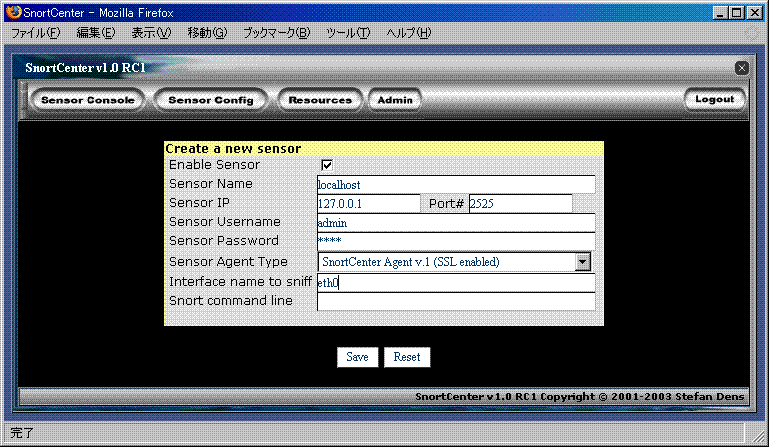
Task: Open the 編集(E) menu
Action: (x=96, y=33)
